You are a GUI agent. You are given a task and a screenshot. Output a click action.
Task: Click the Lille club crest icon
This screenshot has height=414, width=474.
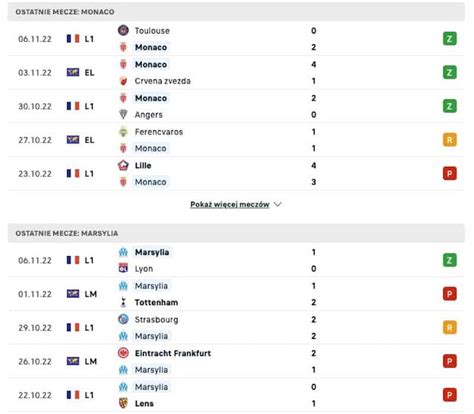123,165
